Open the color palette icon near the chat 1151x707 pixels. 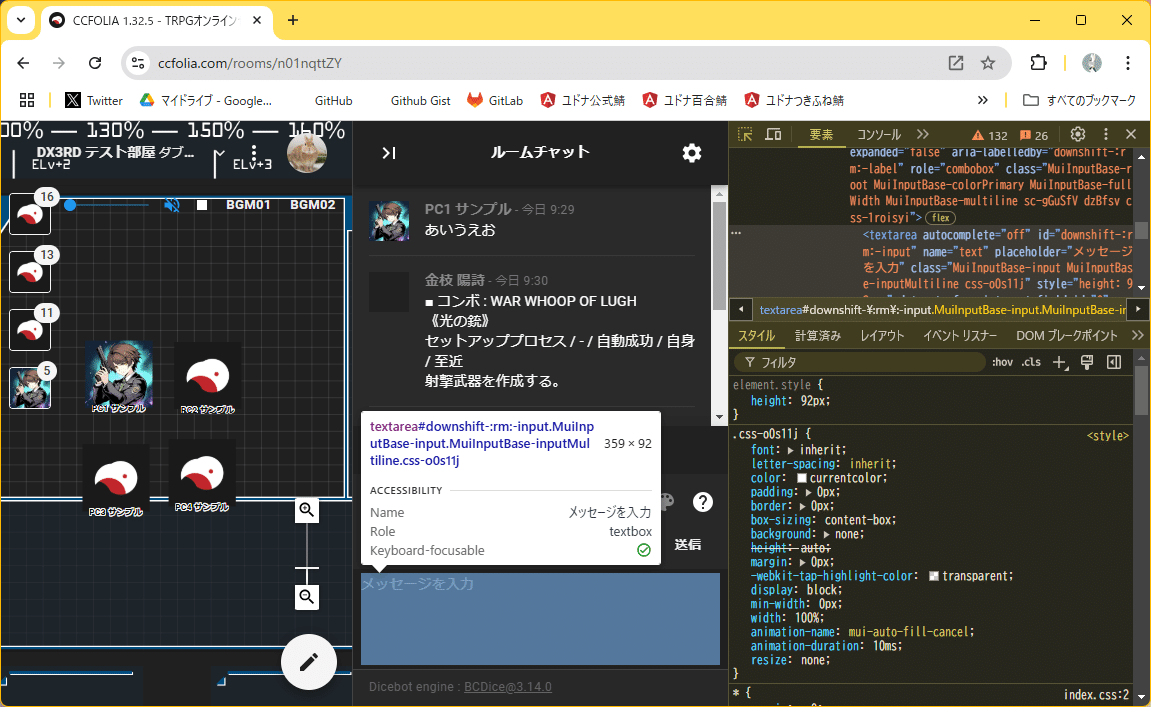coord(666,500)
